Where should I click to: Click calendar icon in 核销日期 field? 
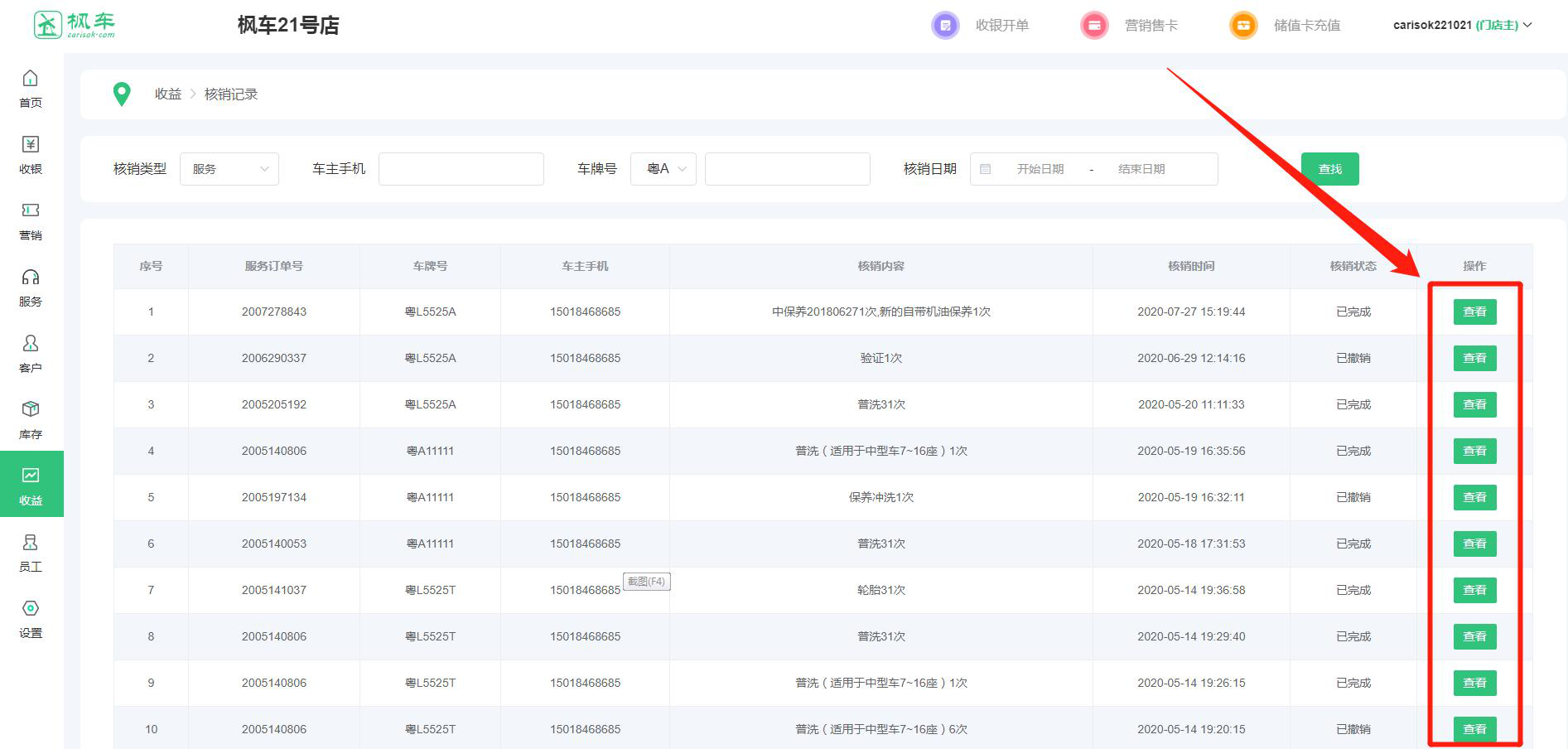(x=986, y=169)
